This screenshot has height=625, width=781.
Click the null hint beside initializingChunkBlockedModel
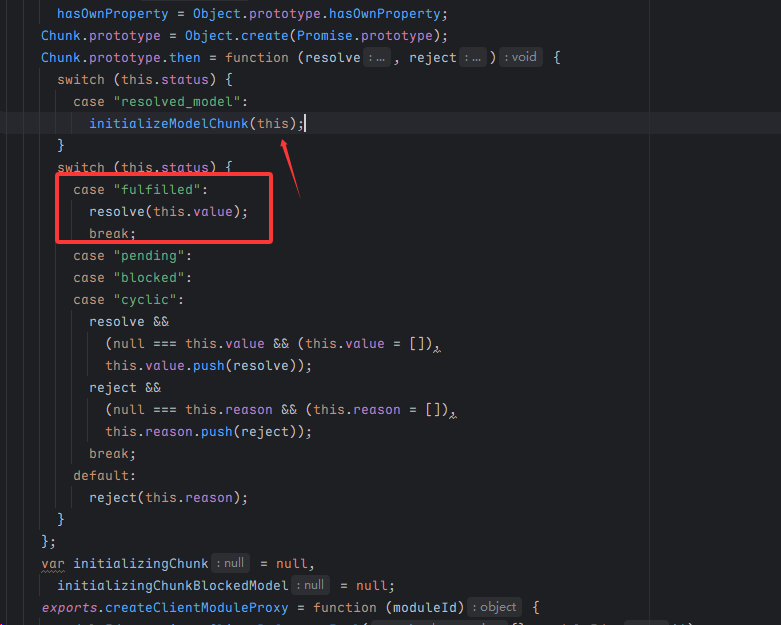(311, 585)
